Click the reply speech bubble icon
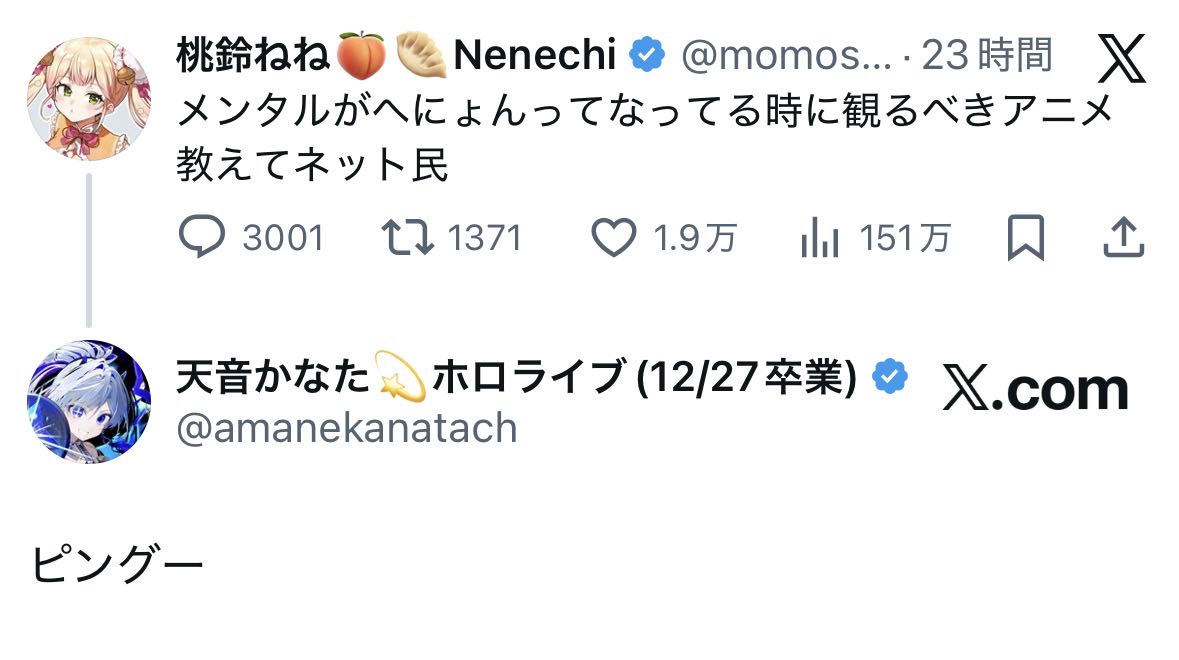 [203, 238]
